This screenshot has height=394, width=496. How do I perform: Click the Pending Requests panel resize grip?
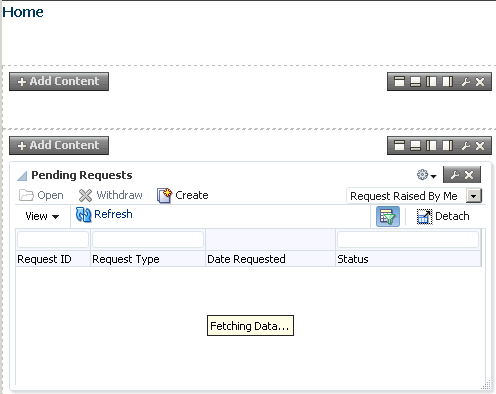point(486,385)
